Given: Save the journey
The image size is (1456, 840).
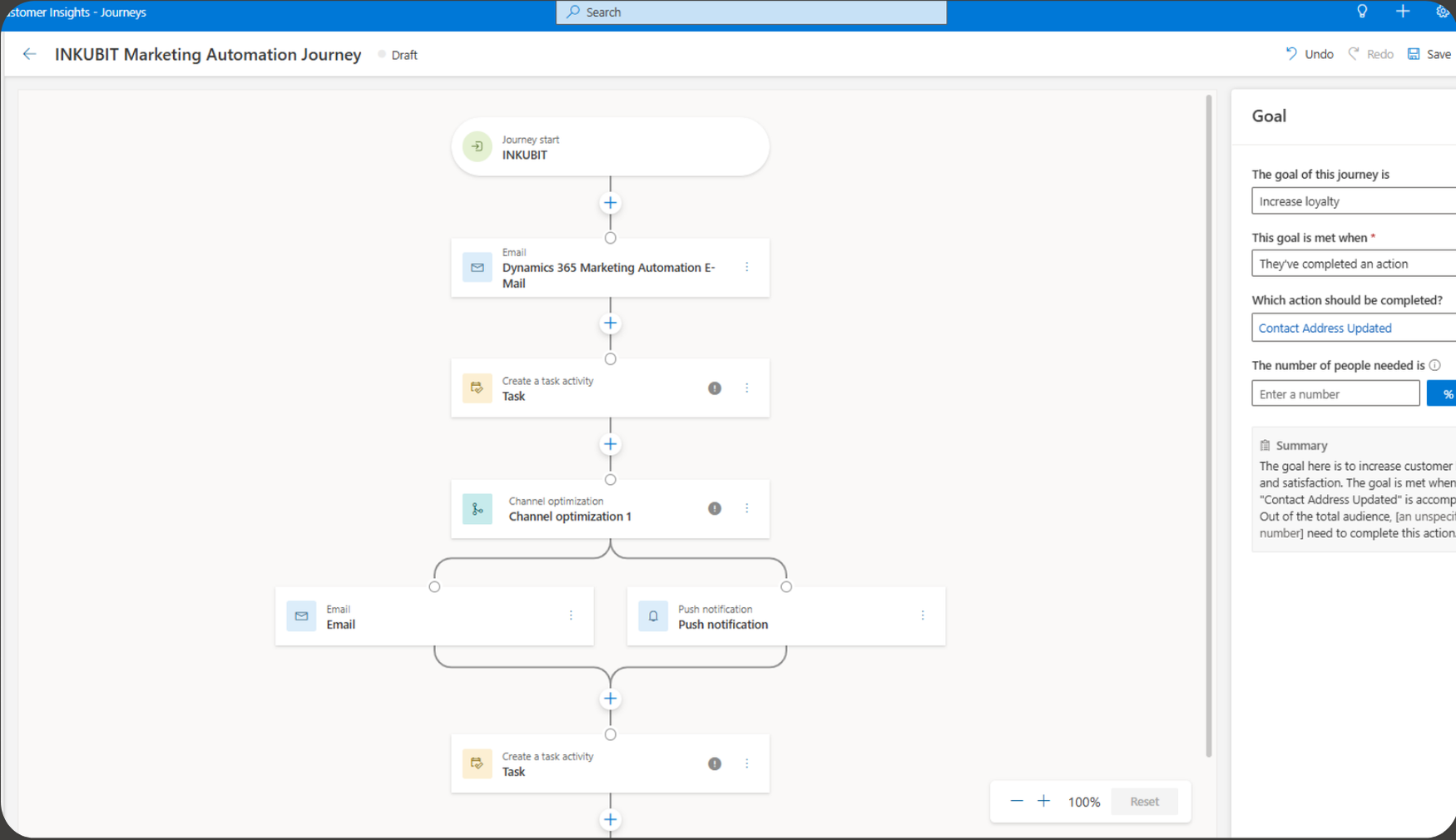Looking at the screenshot, I should 1429,54.
